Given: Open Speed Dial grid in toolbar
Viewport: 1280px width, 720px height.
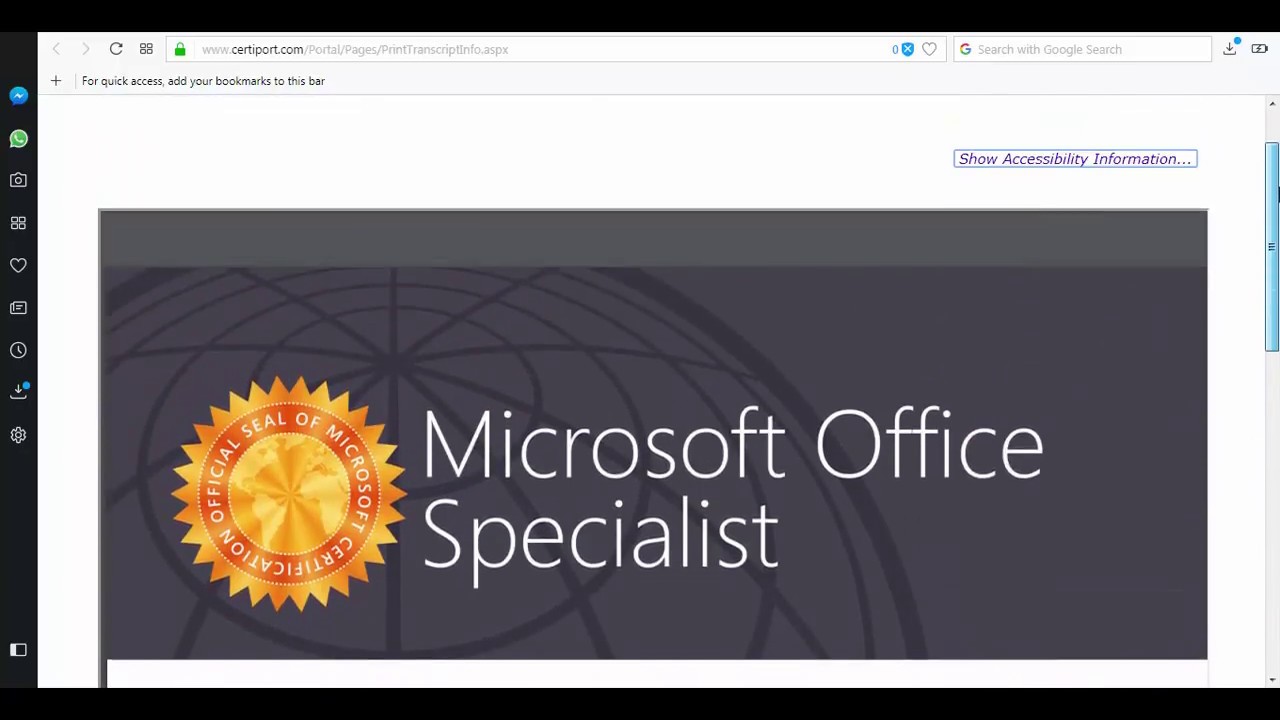Looking at the screenshot, I should click(x=146, y=49).
